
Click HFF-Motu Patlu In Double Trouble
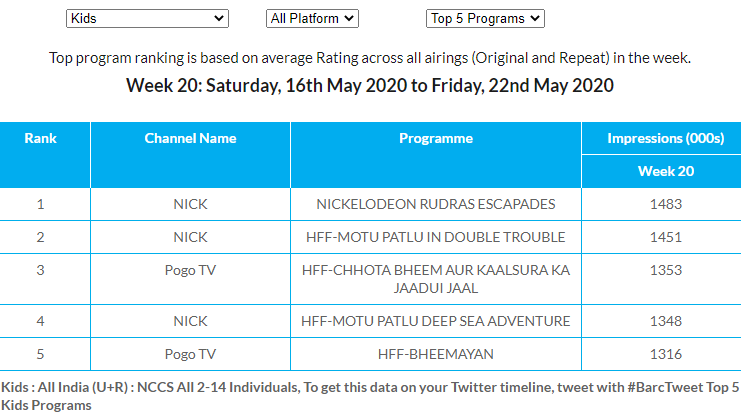[435, 237]
